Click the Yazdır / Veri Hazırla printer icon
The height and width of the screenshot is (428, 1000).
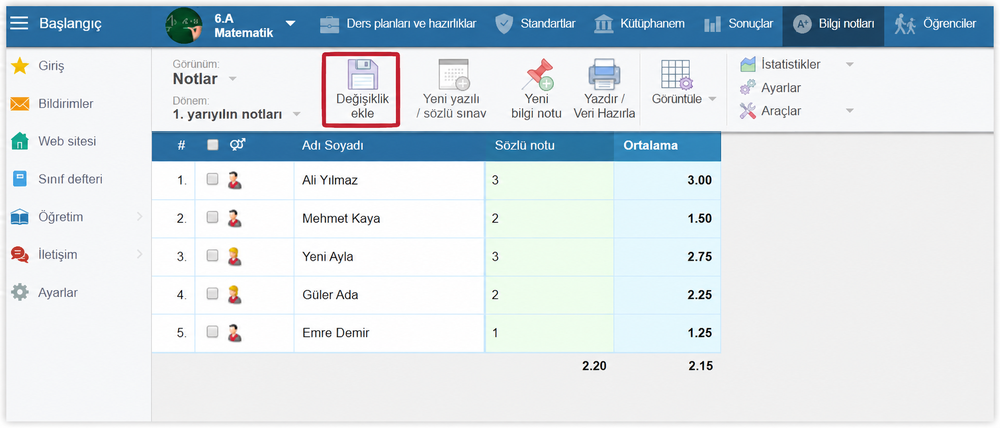603,75
